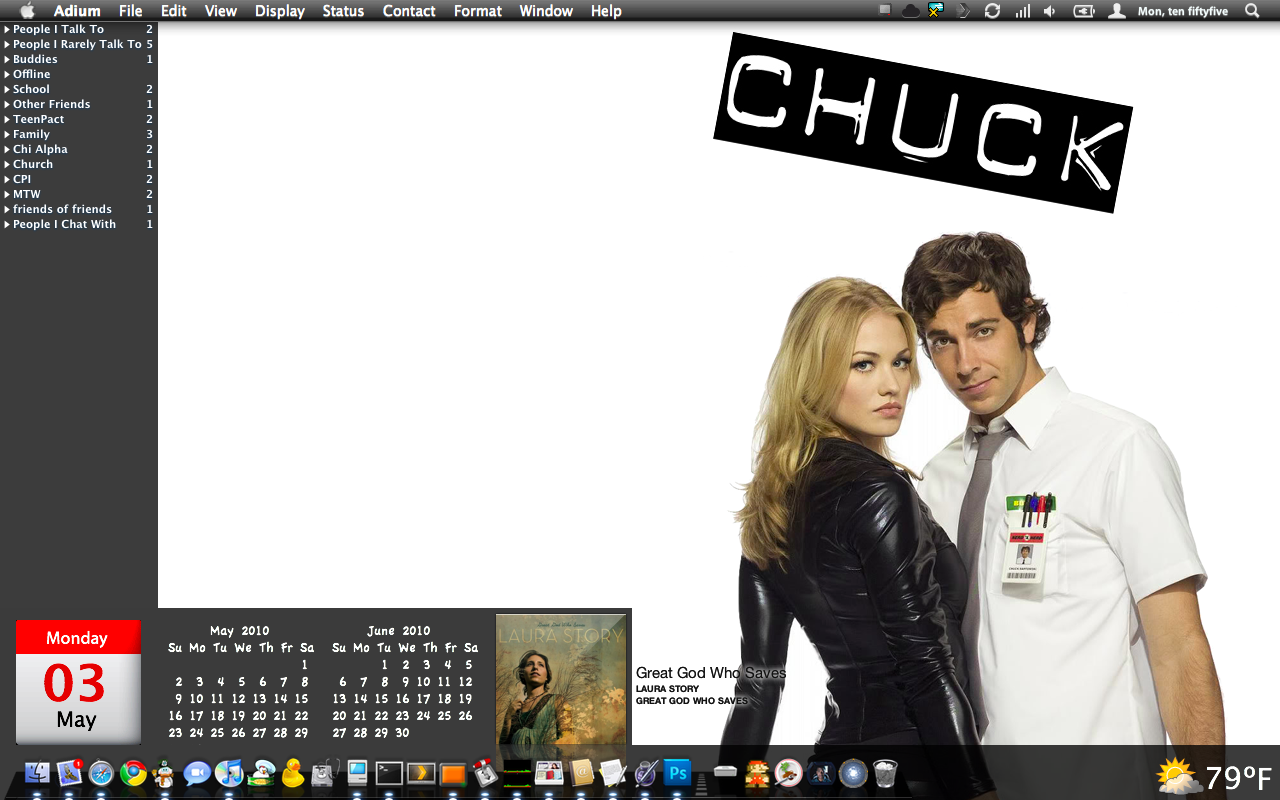Open the classic Mac computer icon
Image resolution: width=1280 pixels, height=800 pixels.
point(357,773)
